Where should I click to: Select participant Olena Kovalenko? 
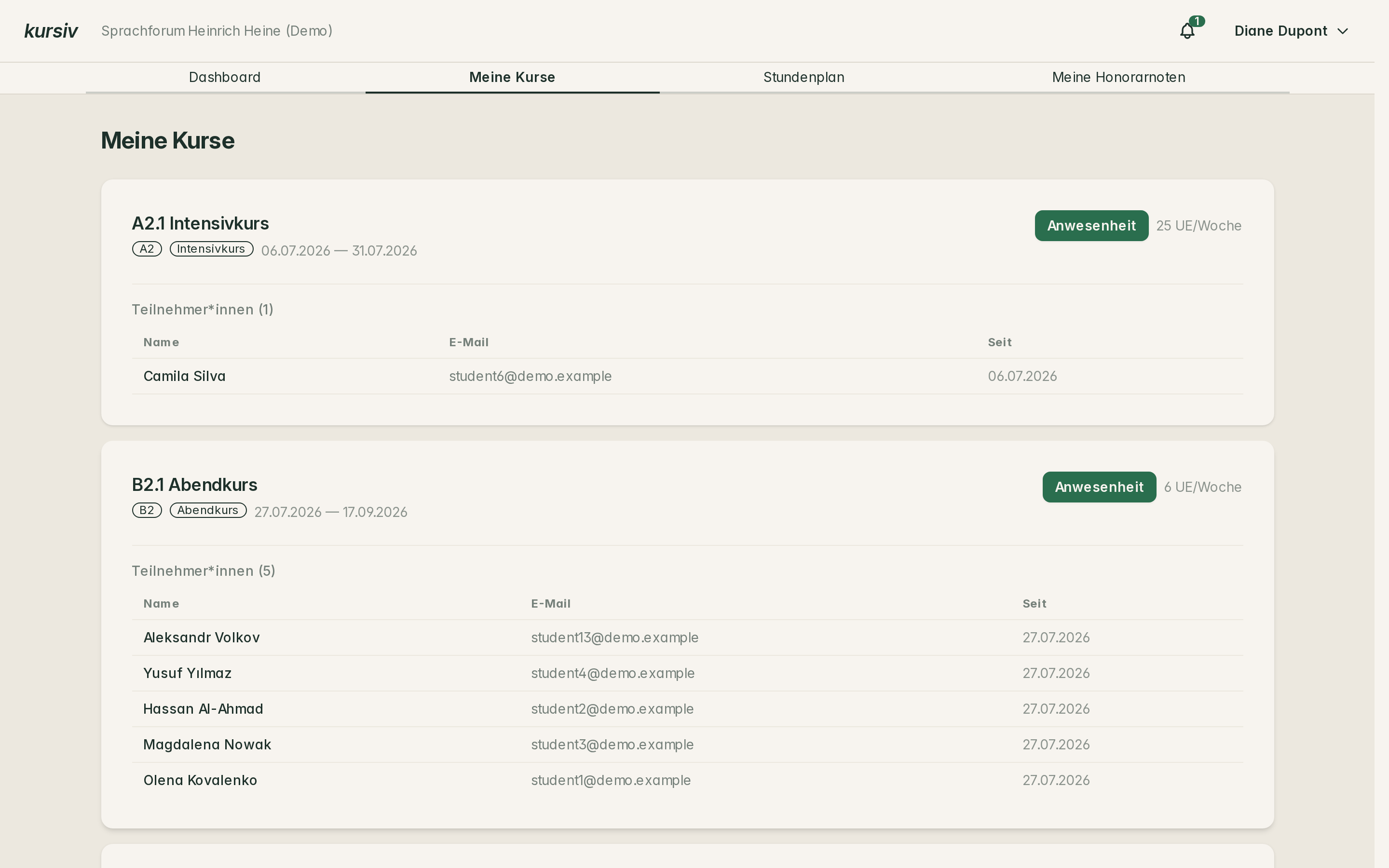200,780
